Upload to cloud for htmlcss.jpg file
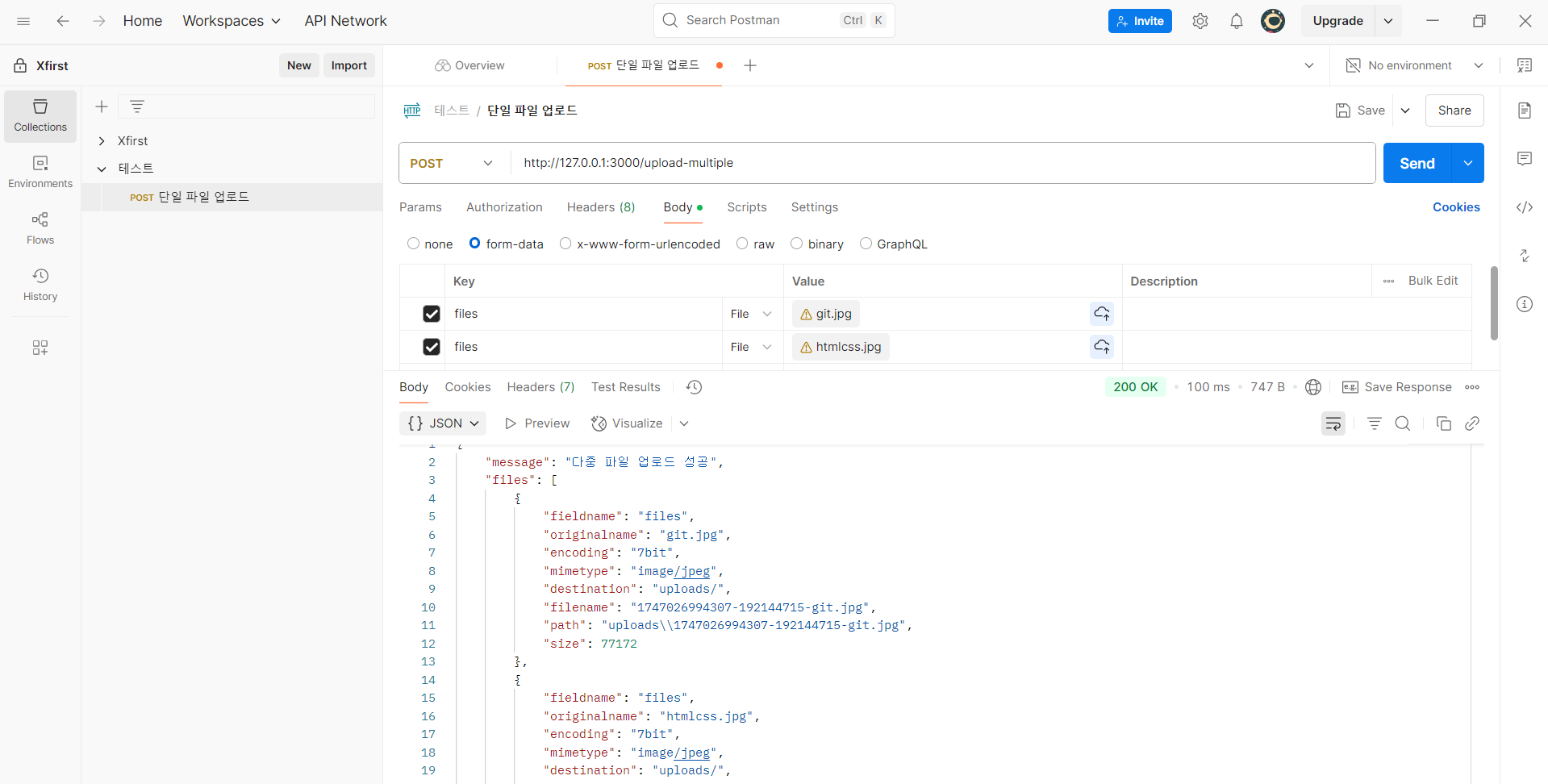Screen dimensions: 1548x784 [1102, 347]
